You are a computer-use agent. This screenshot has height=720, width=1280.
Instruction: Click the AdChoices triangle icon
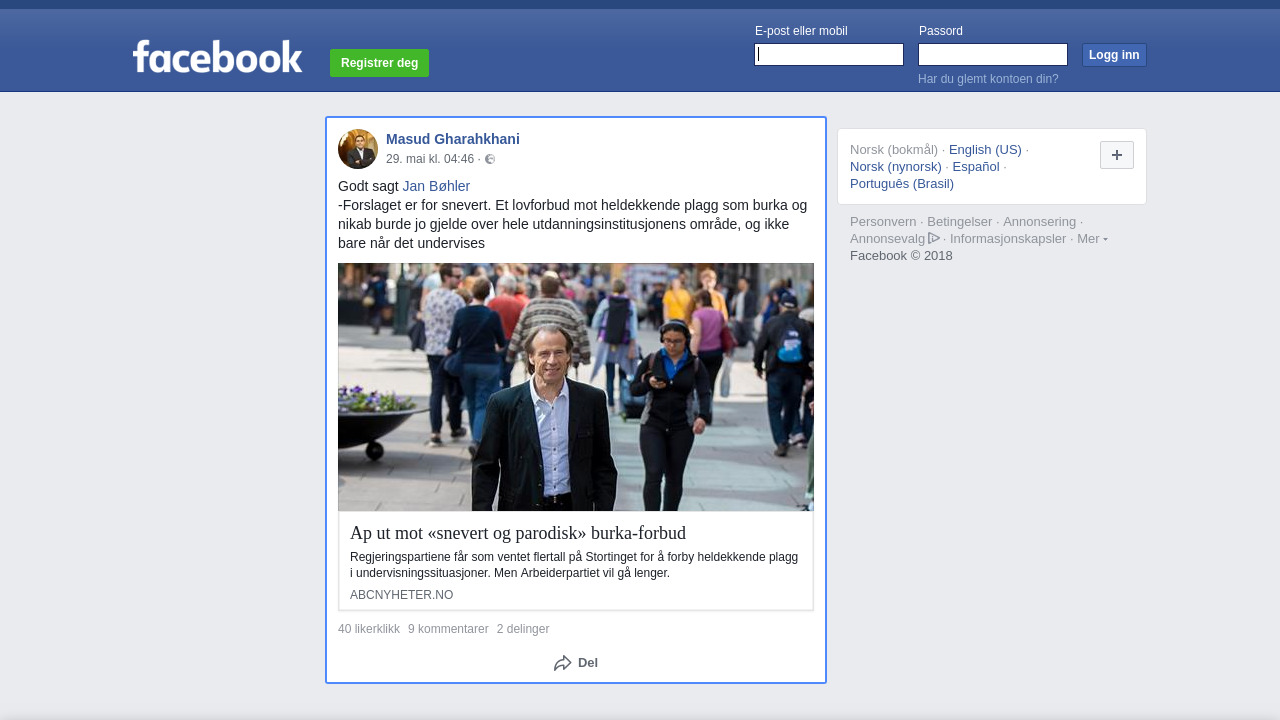click(934, 238)
